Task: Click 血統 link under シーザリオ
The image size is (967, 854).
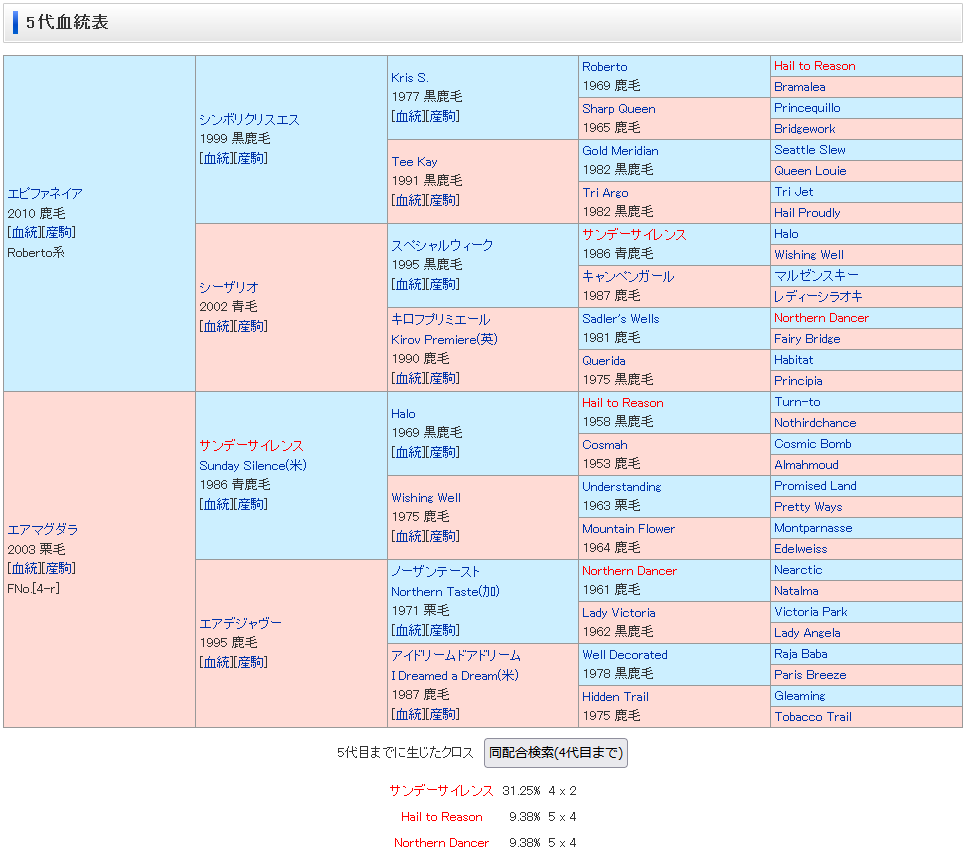Action: [x=216, y=326]
